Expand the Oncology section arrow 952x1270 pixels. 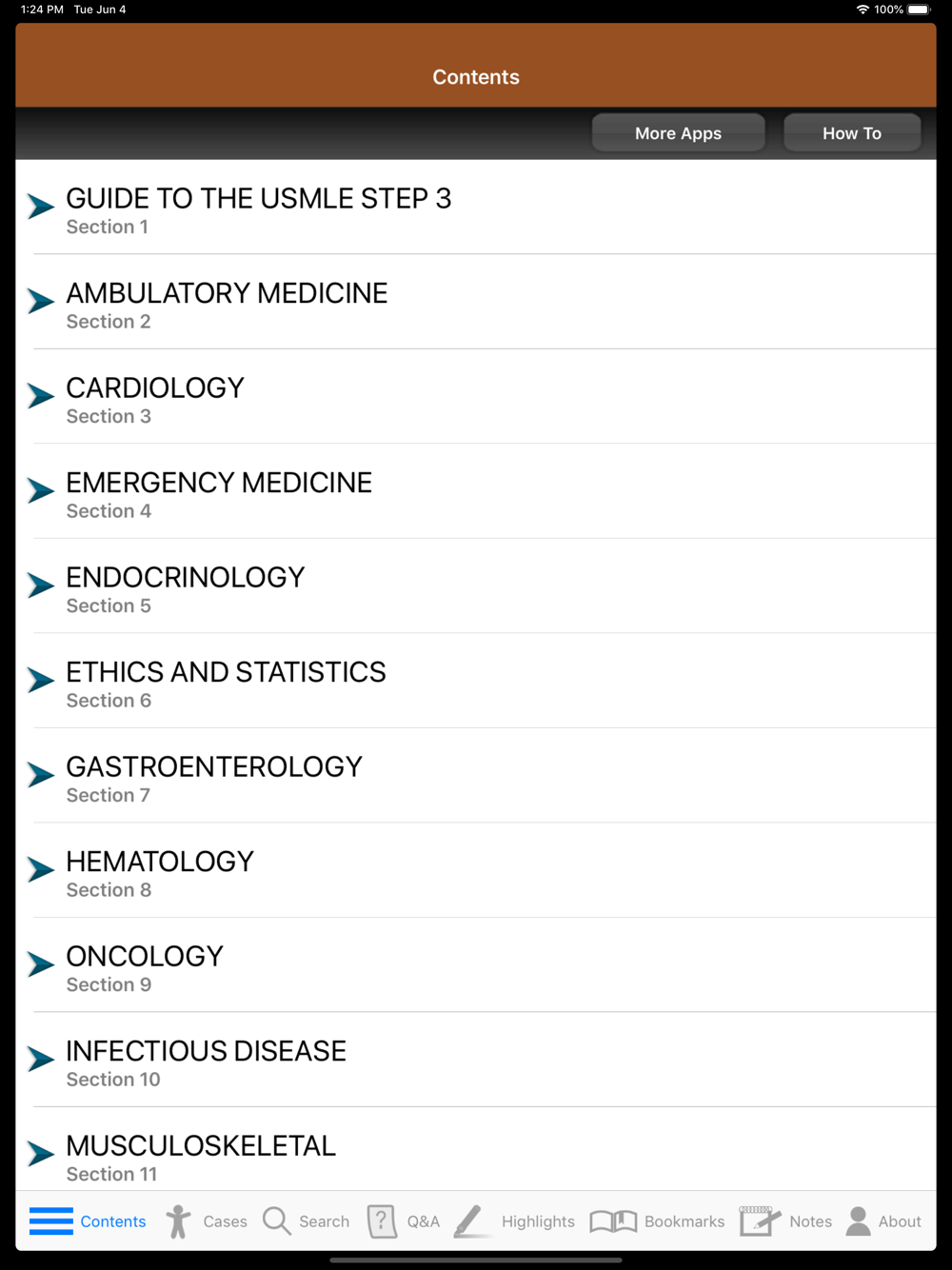pos(41,964)
